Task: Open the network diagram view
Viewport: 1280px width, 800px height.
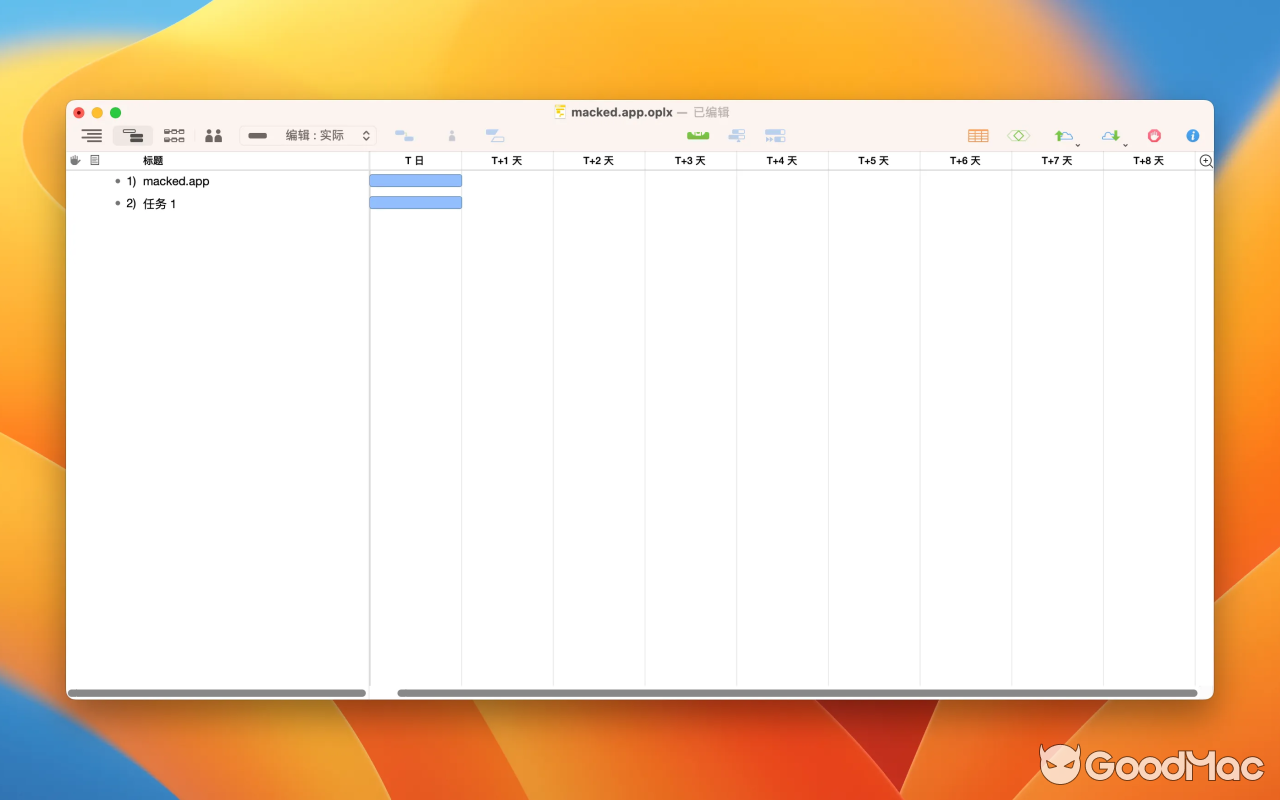Action: point(173,135)
